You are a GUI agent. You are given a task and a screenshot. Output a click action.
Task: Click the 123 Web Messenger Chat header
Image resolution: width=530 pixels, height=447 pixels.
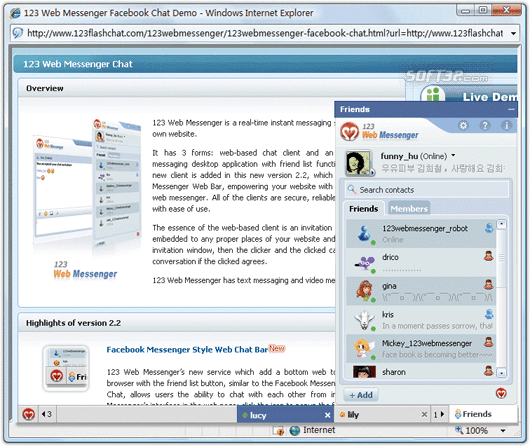(x=77, y=64)
